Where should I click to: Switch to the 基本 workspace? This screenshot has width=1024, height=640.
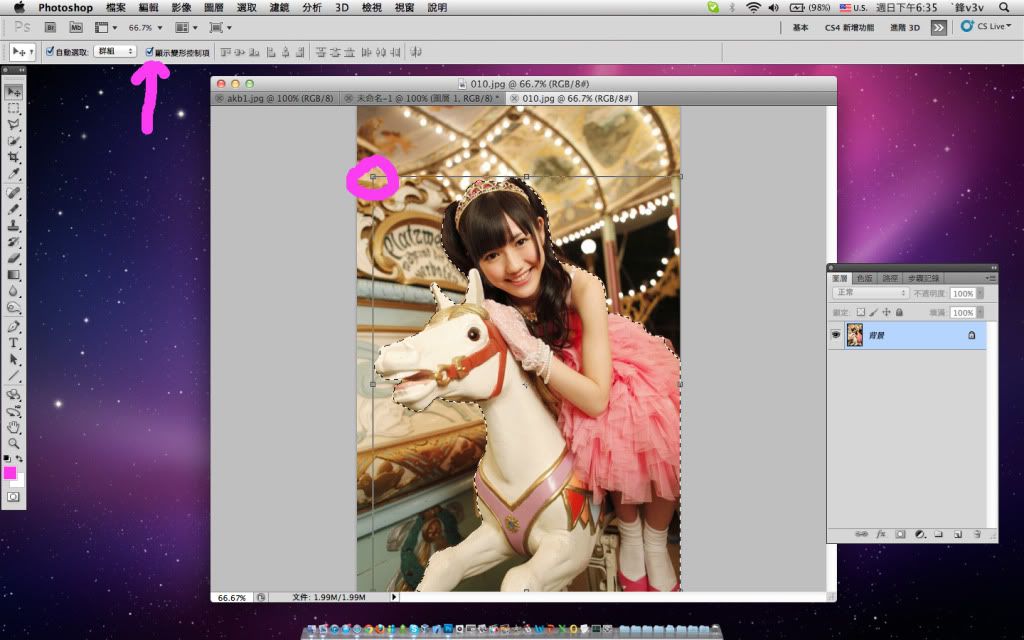pyautogui.click(x=800, y=28)
